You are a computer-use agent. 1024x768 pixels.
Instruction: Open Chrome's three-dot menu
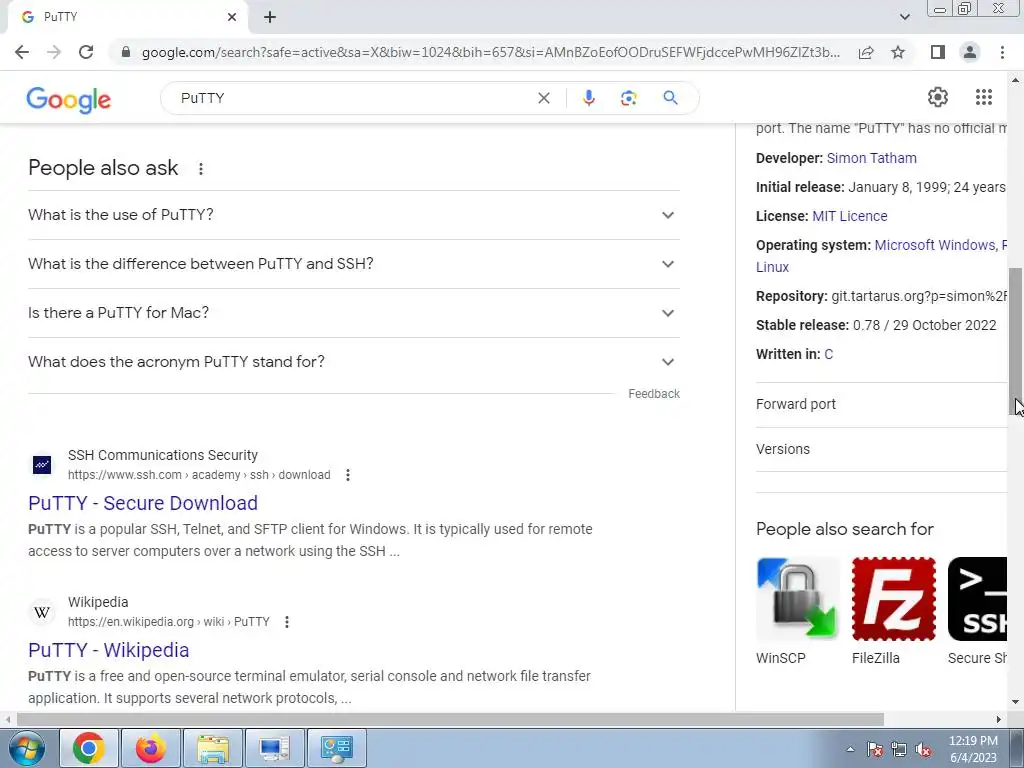point(1002,52)
